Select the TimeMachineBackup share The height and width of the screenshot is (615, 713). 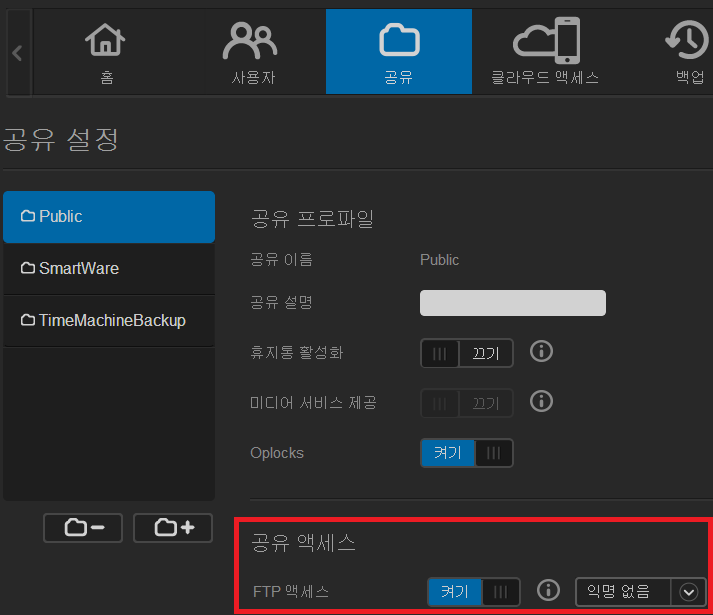pyautogui.click(x=109, y=321)
